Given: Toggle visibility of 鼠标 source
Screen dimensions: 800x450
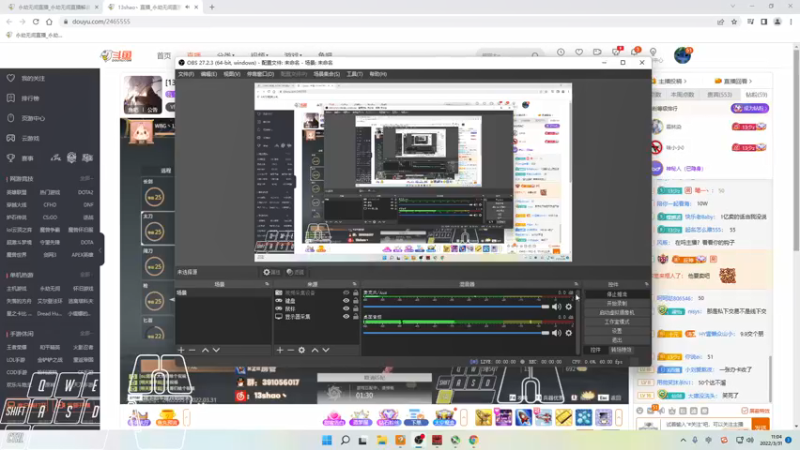Looking at the screenshot, I should (346, 309).
